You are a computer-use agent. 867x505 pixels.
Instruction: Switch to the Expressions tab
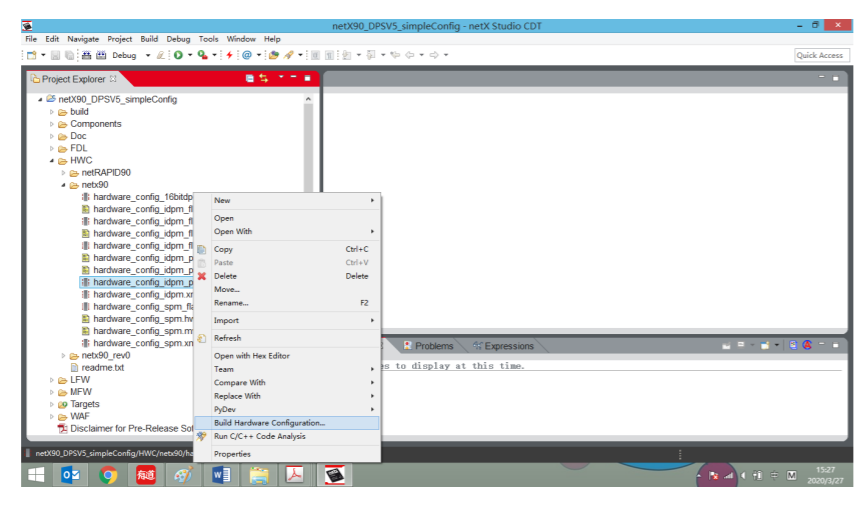tap(503, 346)
